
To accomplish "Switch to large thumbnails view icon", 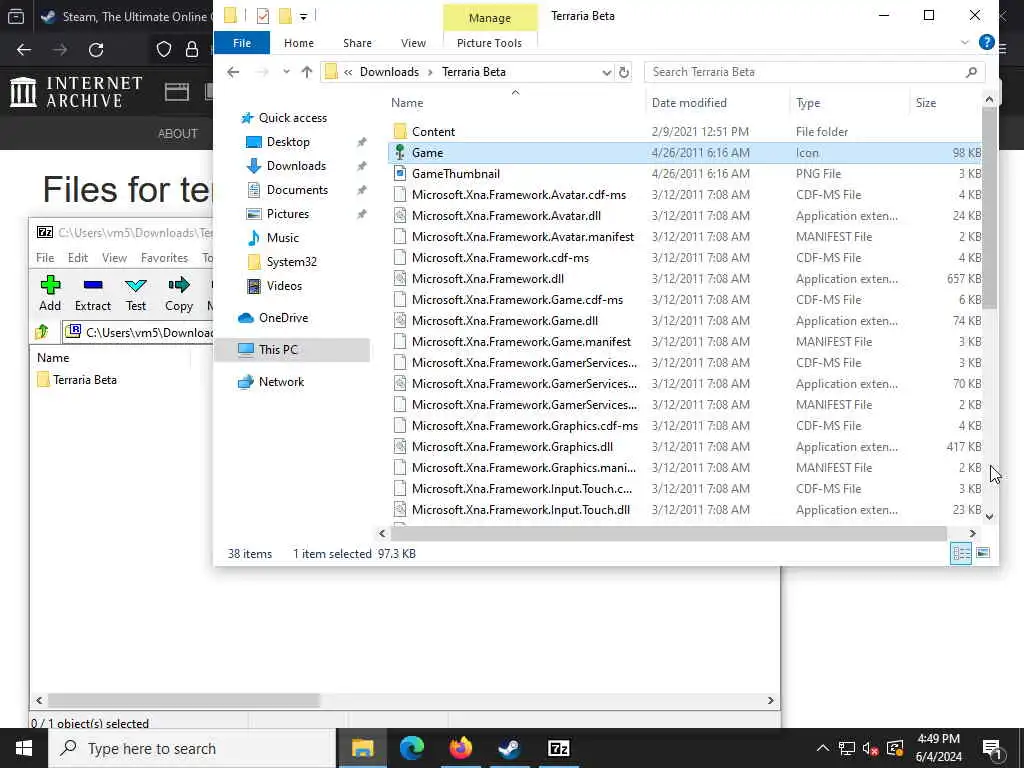I will point(983,553).
